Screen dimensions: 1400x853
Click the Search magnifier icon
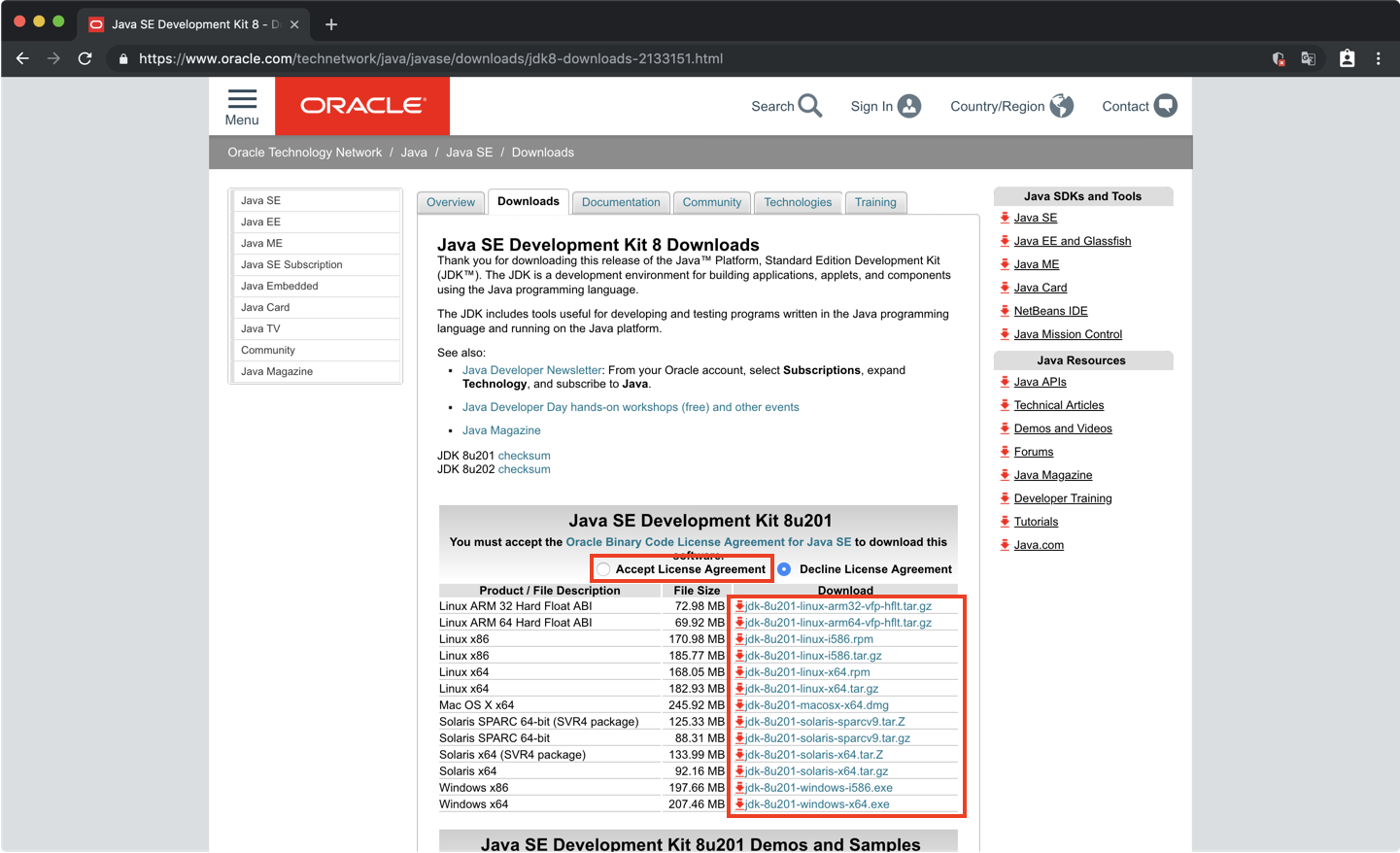[810, 106]
